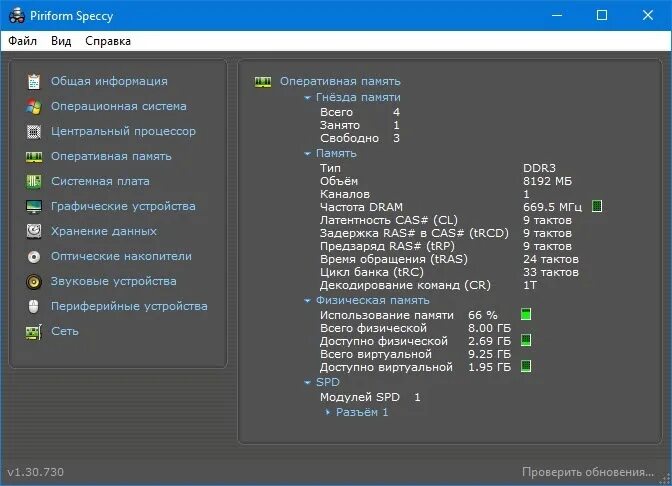The width and height of the screenshot is (672, 486).
Task: Click the Оптические накопители disc icon
Action: click(34, 257)
